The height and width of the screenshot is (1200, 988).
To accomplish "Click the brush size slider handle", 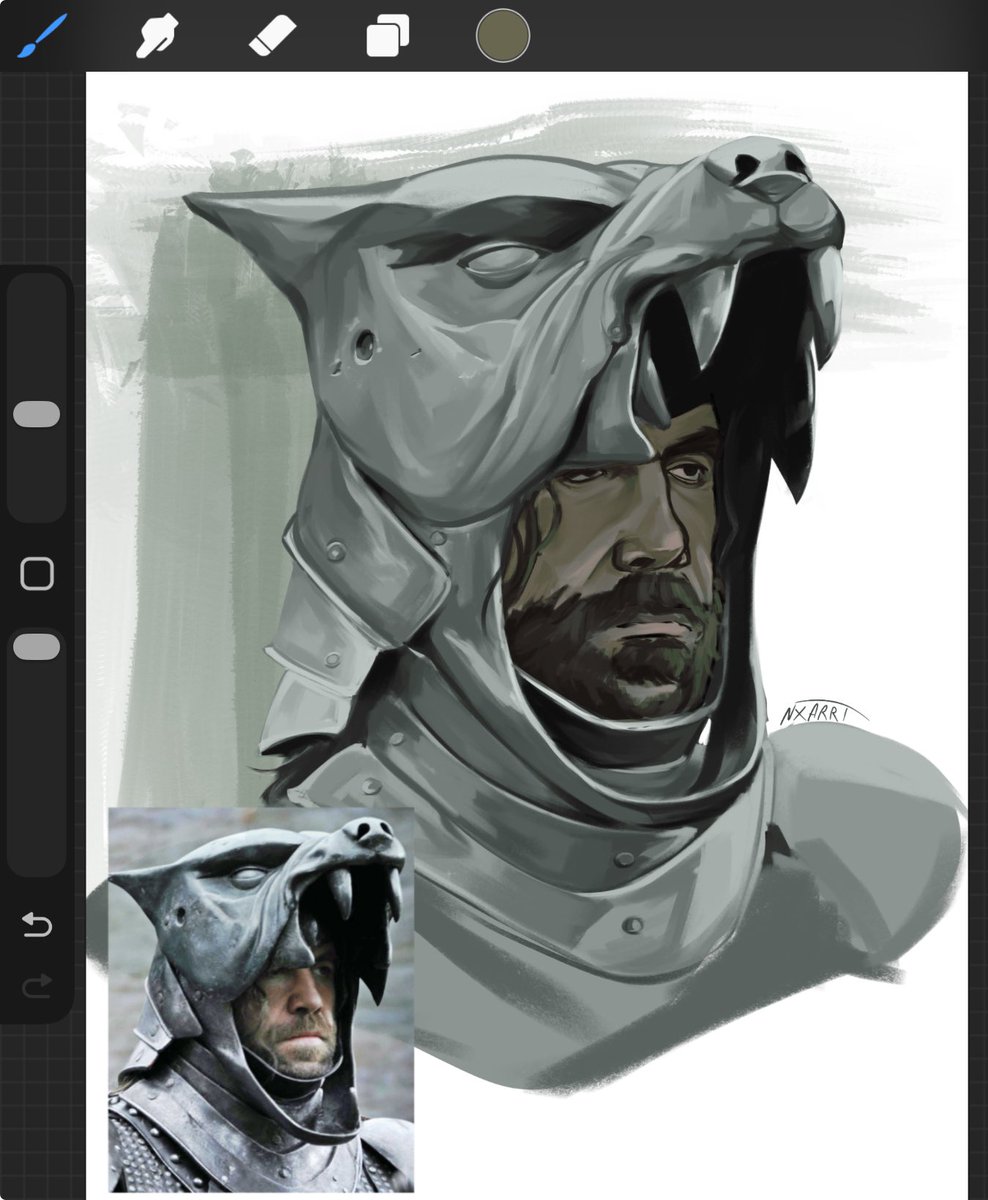I will tap(37, 415).
